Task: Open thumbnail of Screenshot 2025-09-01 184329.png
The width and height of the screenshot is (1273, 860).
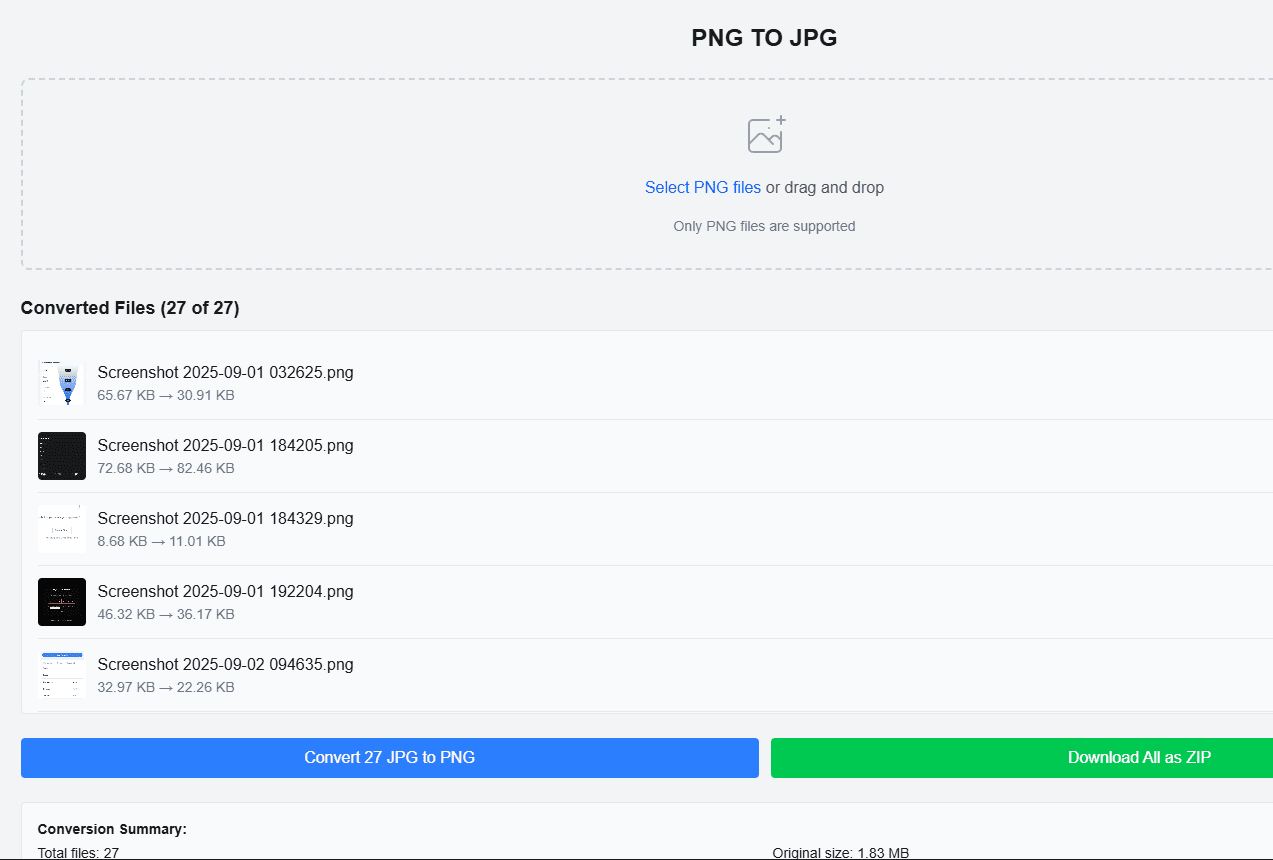Action: [62, 529]
